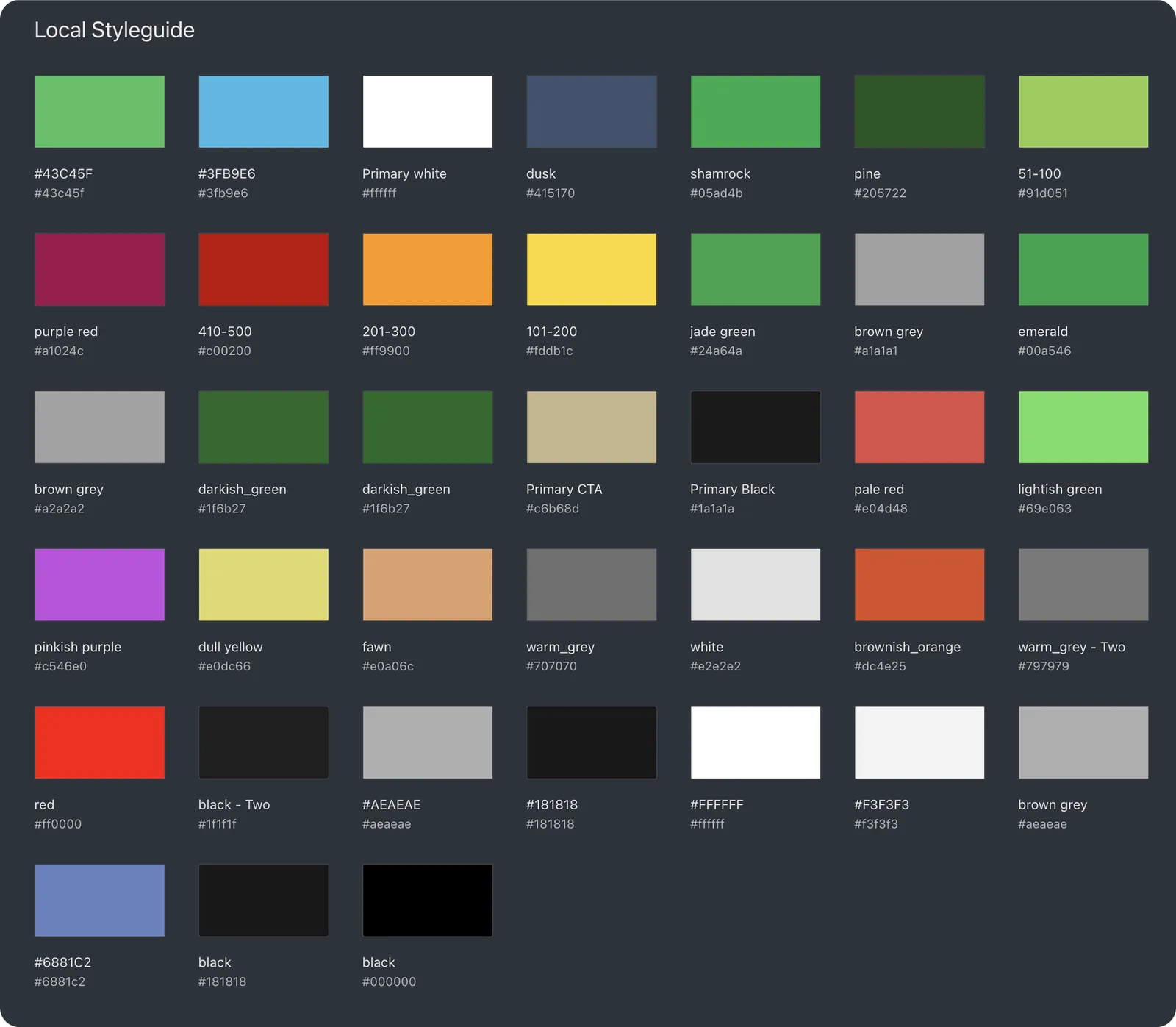Image resolution: width=1176 pixels, height=1027 pixels.
Task: Pick the #3FB9E6 light blue swatch
Action: tap(263, 112)
